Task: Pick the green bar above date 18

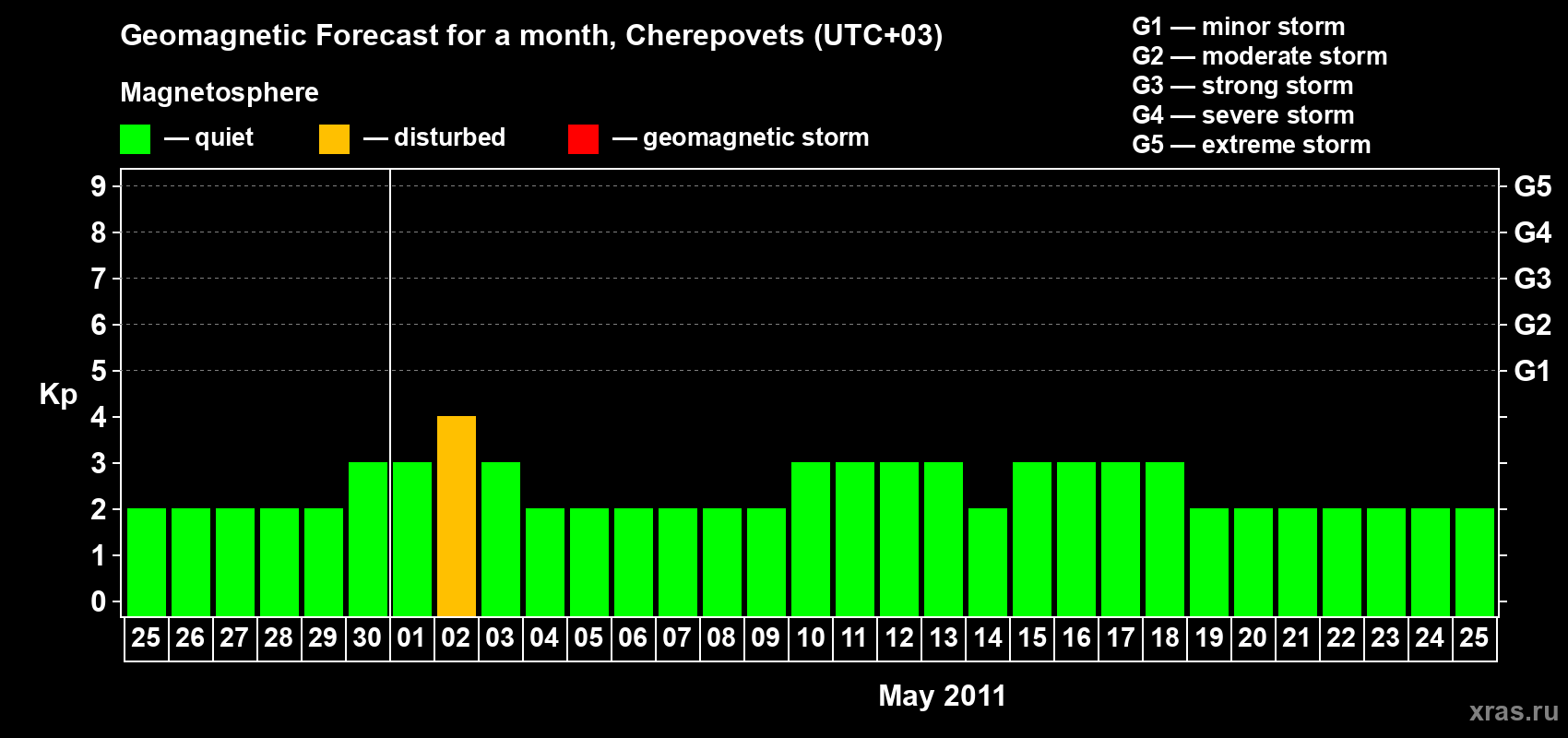Action: click(x=1165, y=539)
